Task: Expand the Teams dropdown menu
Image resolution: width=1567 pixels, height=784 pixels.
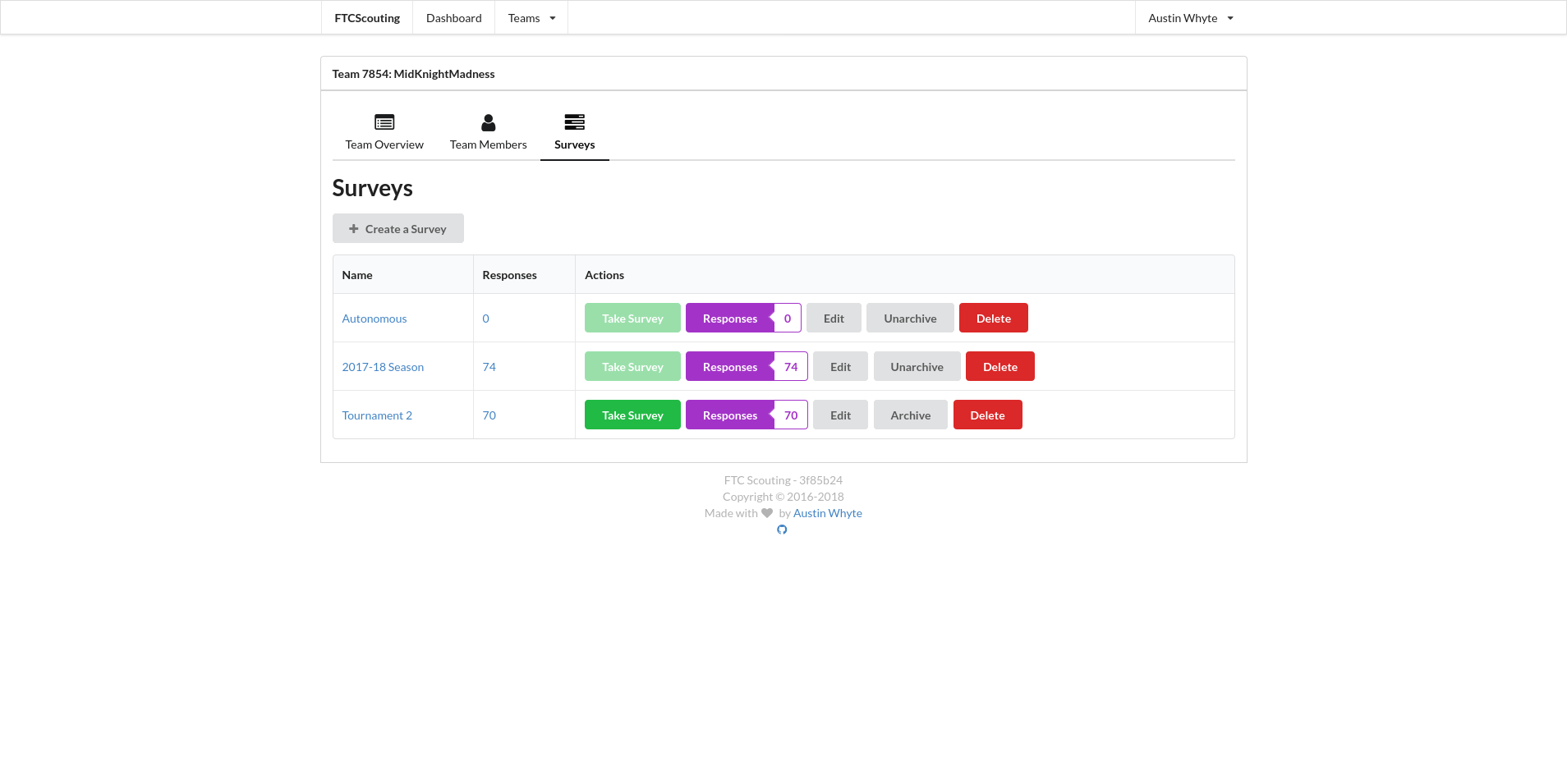Action: point(531,18)
